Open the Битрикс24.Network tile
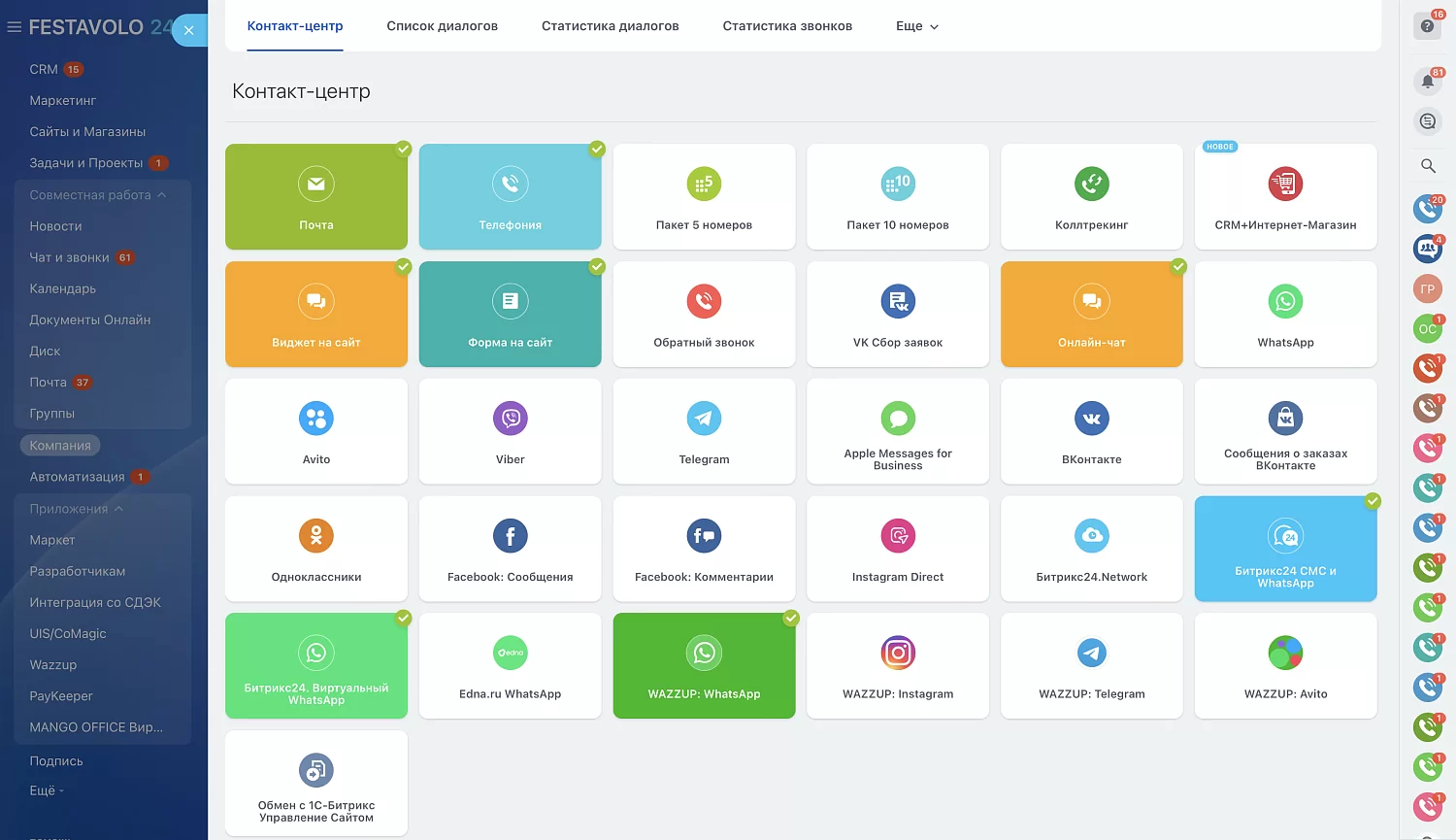The width and height of the screenshot is (1456, 840). point(1092,549)
